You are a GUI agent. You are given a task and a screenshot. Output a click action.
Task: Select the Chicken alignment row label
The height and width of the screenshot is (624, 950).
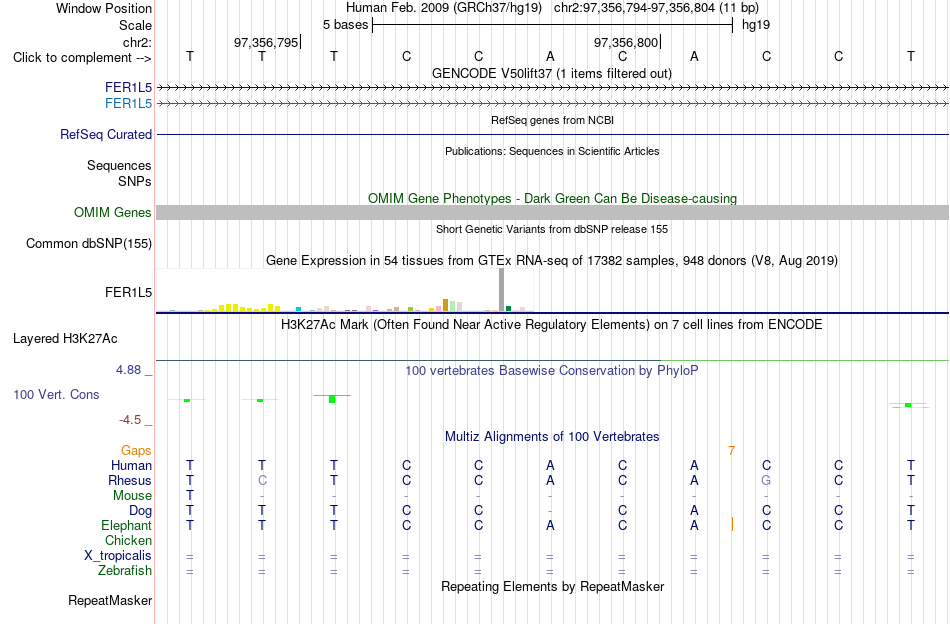click(x=128, y=540)
